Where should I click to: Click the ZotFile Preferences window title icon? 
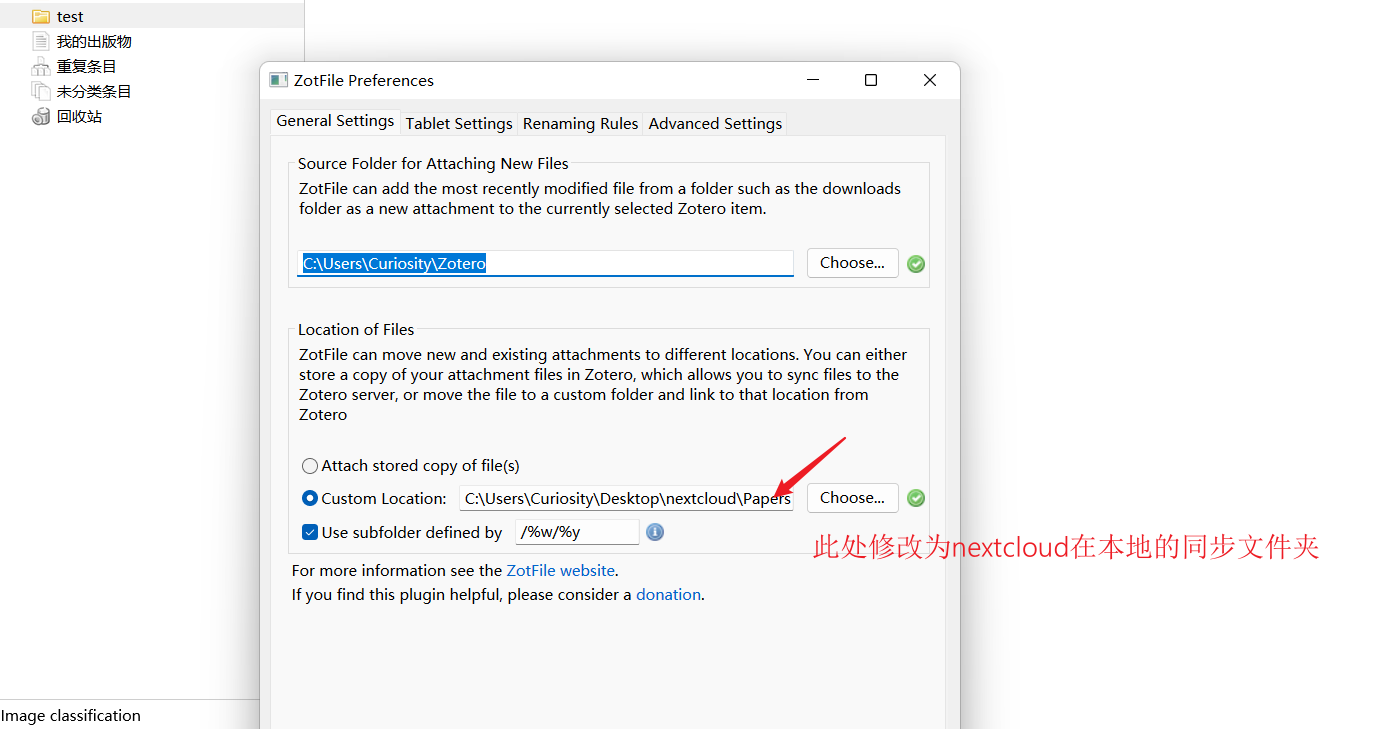[279, 80]
